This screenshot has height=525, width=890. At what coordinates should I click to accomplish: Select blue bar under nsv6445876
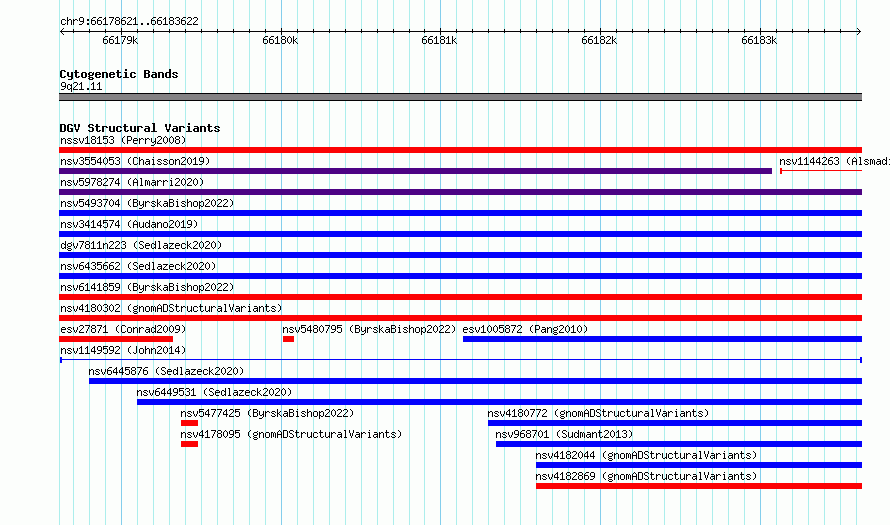[476, 381]
